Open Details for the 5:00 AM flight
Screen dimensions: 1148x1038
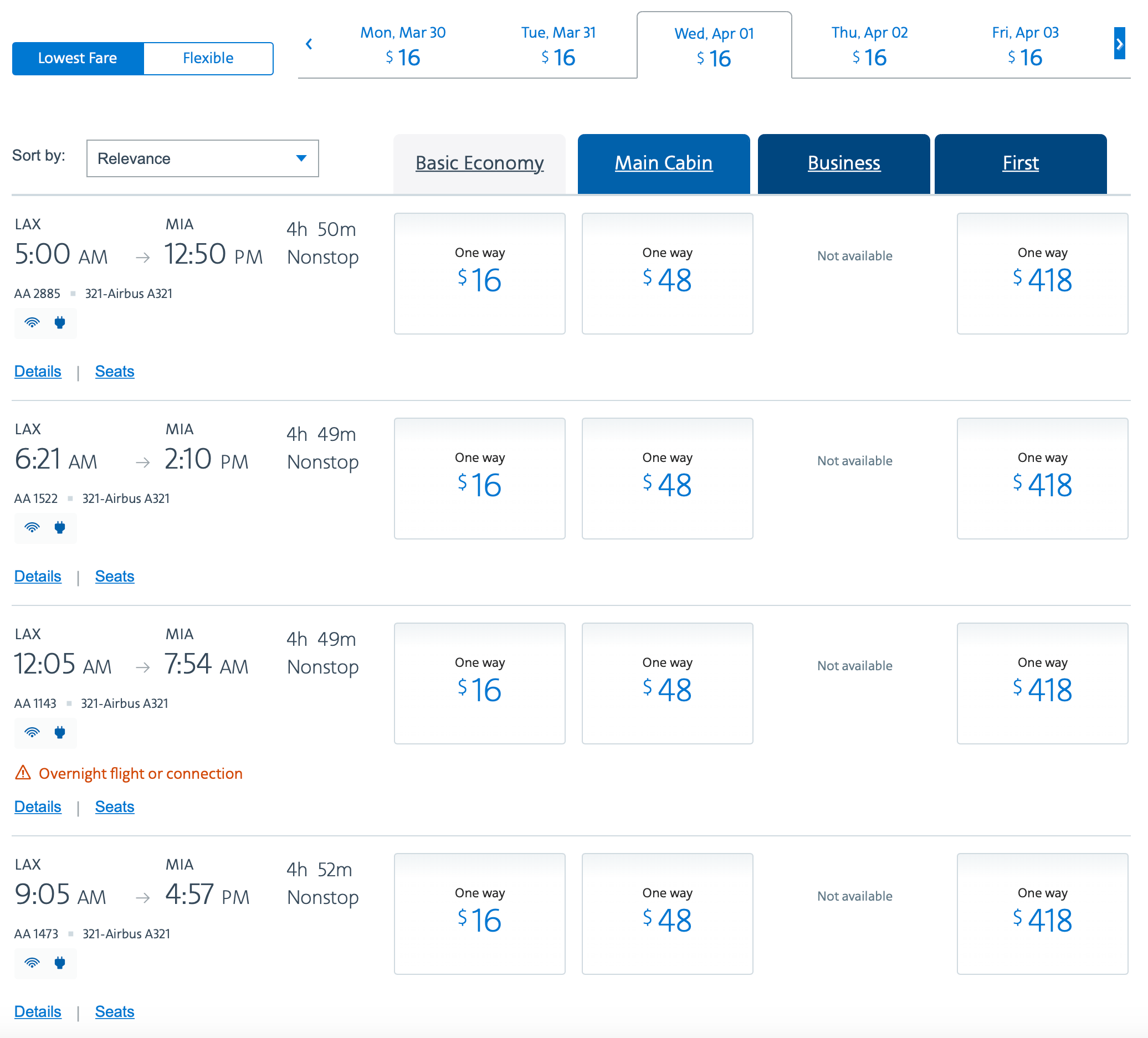(37, 371)
